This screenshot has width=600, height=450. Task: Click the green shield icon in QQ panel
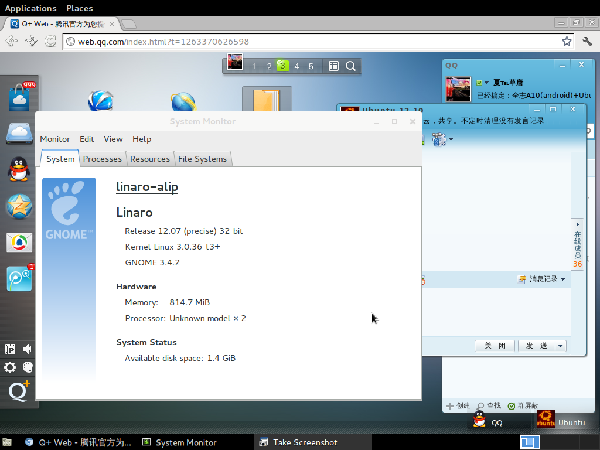pyautogui.click(x=511, y=406)
